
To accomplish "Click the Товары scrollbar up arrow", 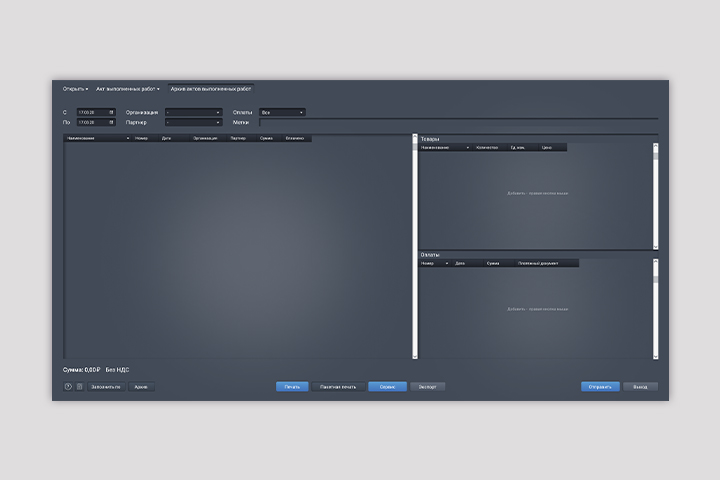I will pyautogui.click(x=656, y=146).
